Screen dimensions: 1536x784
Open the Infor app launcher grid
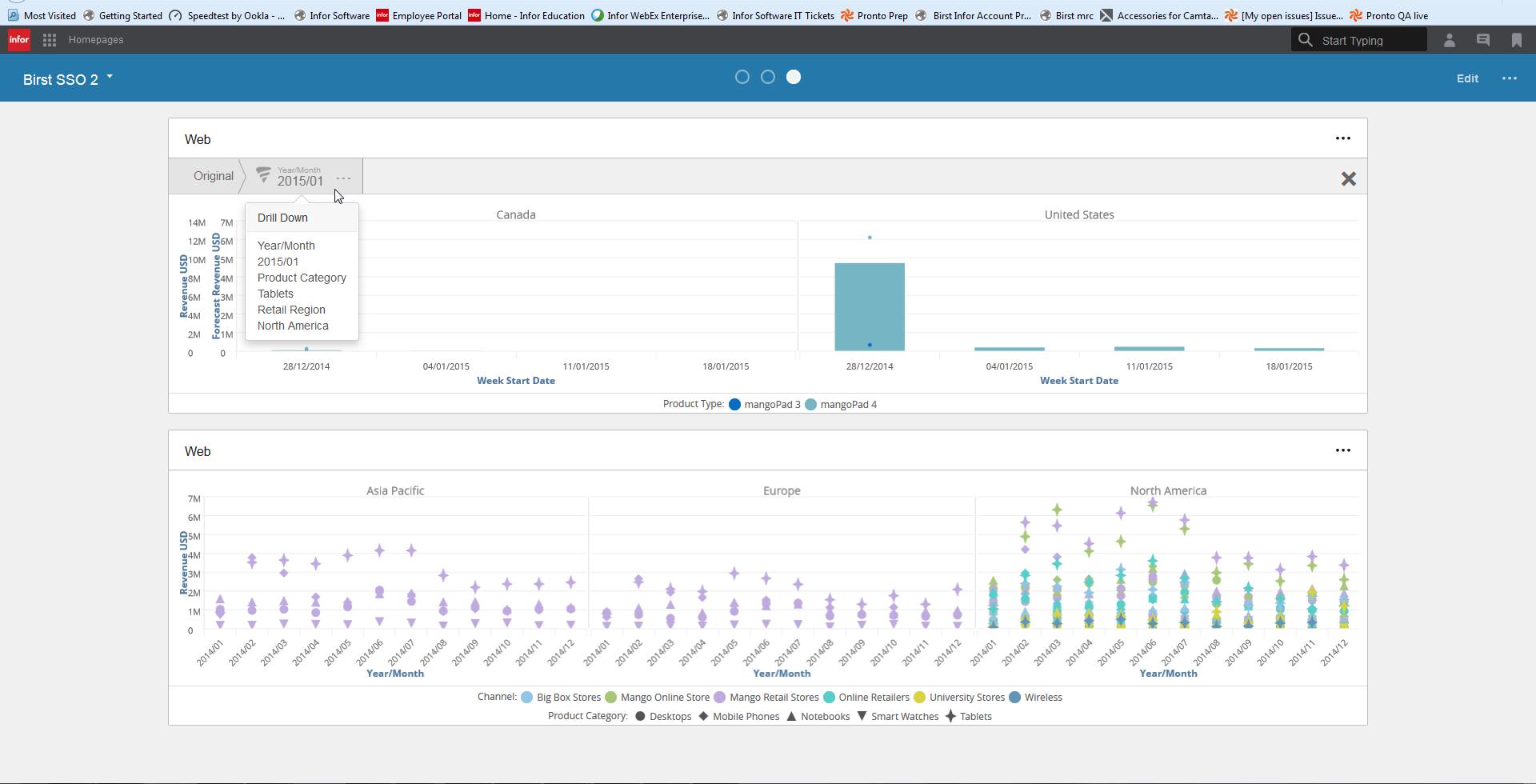click(49, 40)
